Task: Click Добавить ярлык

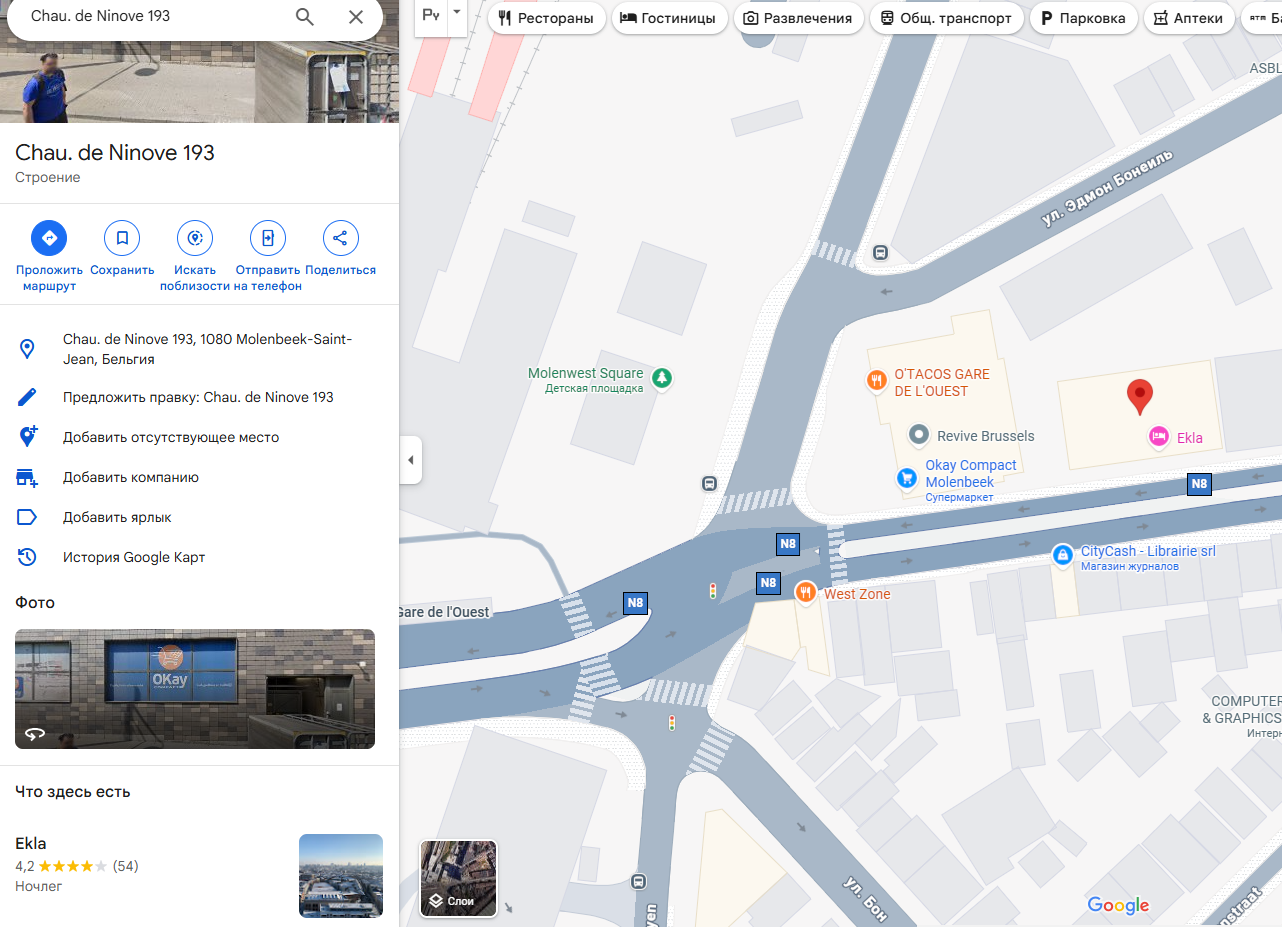Action: click(x=199, y=517)
